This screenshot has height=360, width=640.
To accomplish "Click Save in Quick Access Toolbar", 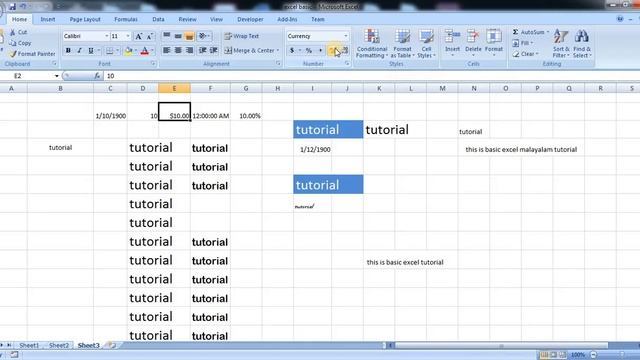I will click(x=12, y=7).
